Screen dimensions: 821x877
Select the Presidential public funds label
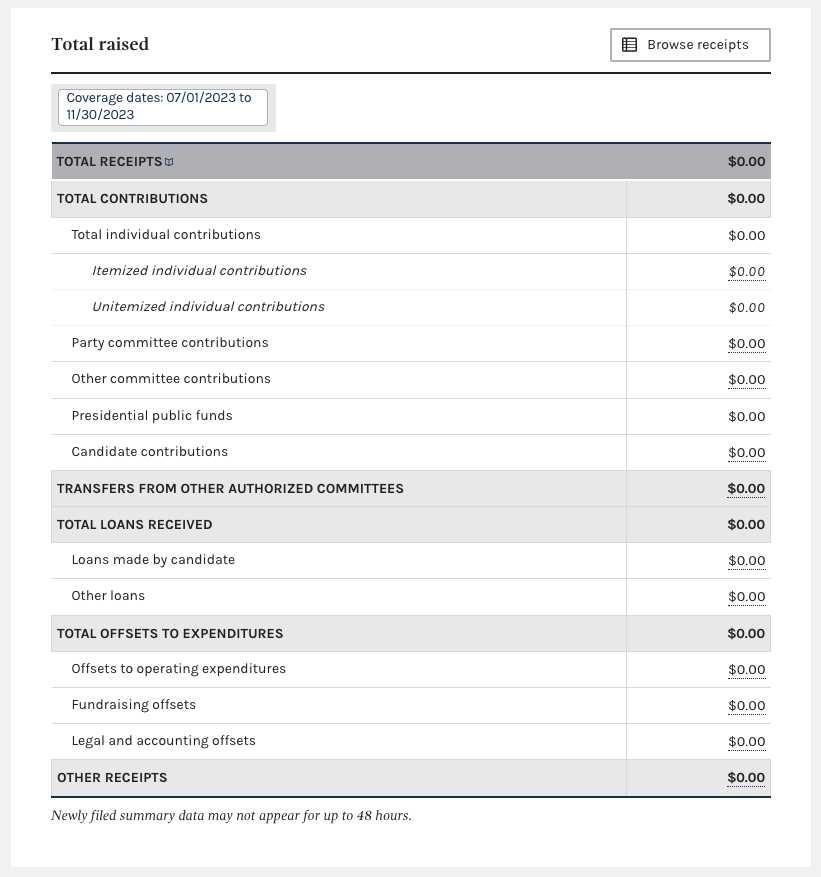152,416
